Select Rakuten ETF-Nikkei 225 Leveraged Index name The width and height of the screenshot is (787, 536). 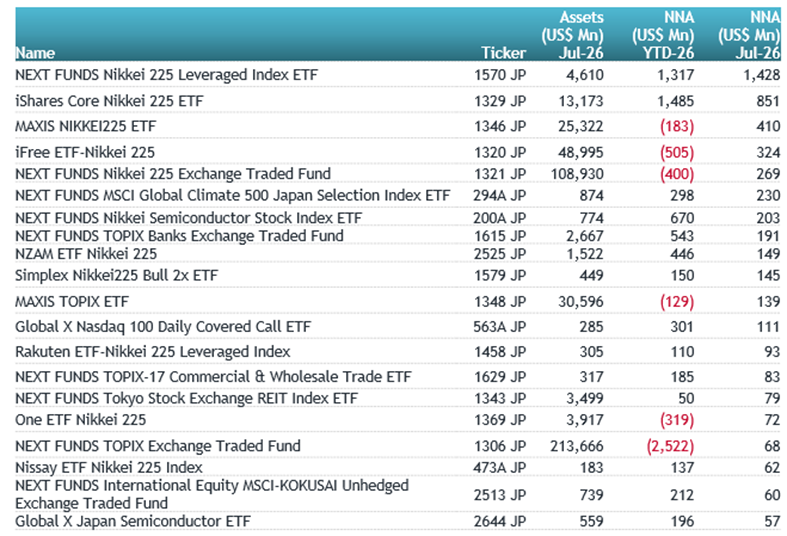coord(153,352)
